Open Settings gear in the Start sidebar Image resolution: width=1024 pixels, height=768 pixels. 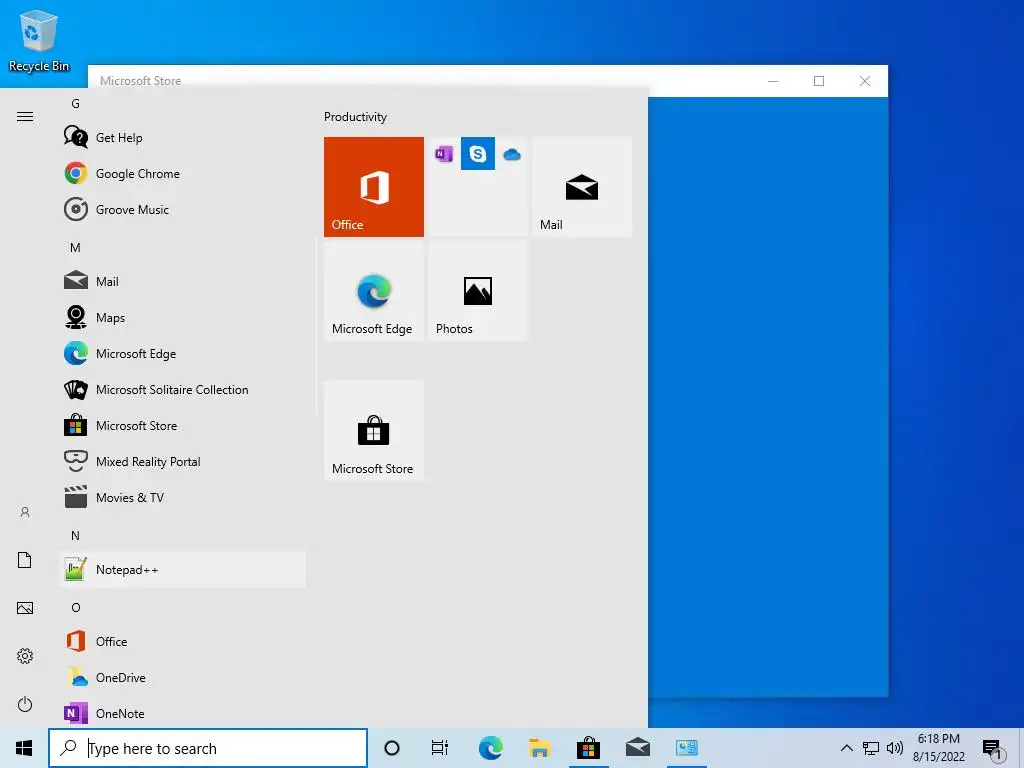25,656
